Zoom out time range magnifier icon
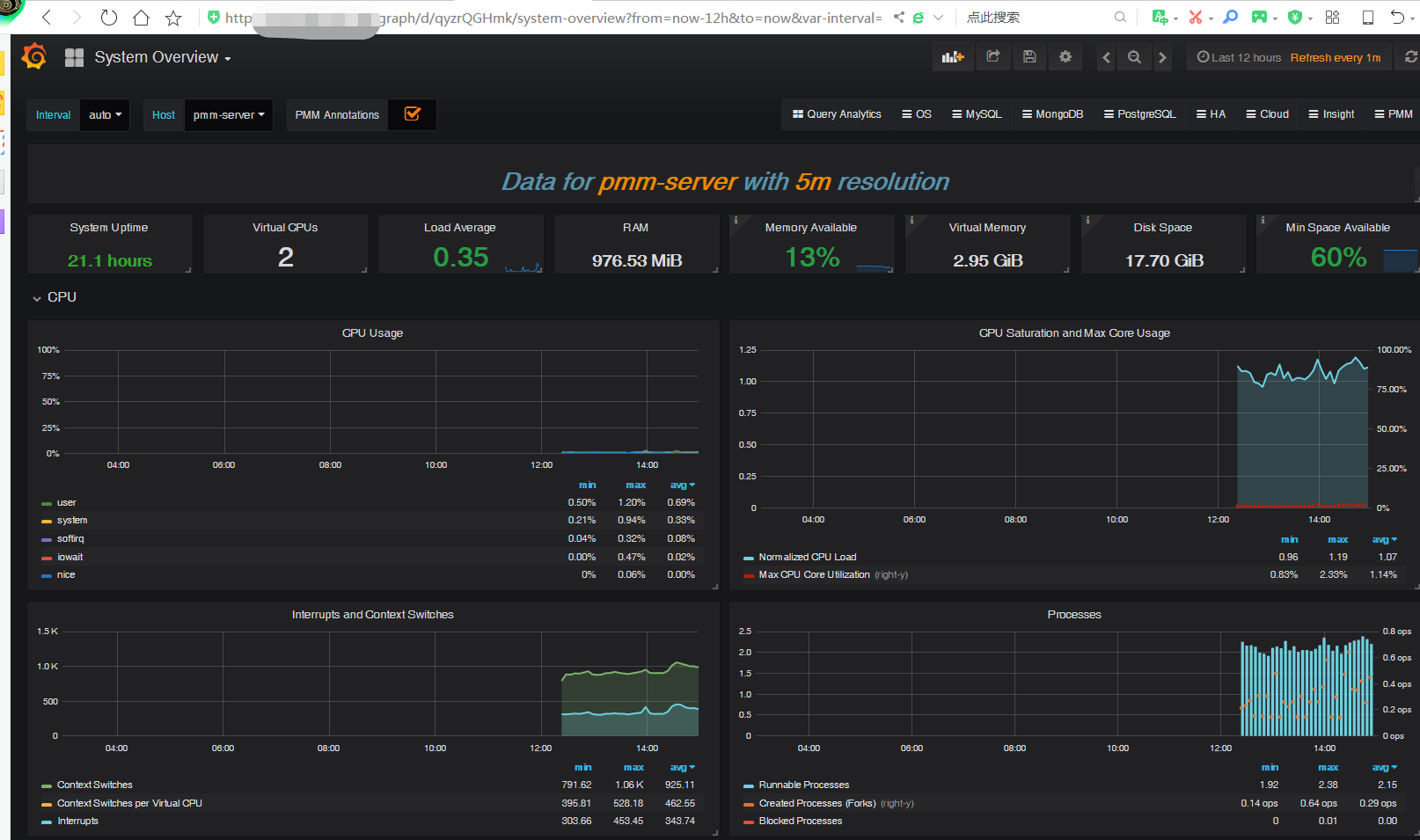Image resolution: width=1420 pixels, height=840 pixels. click(x=1135, y=58)
